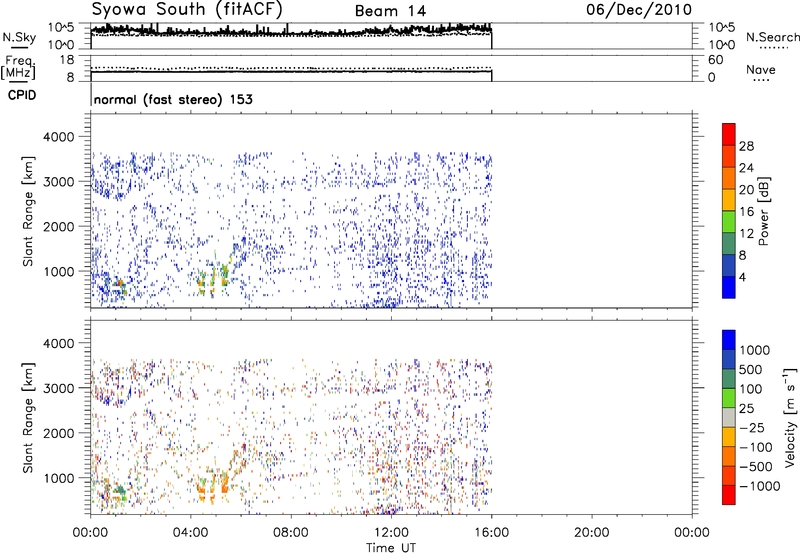Image resolution: width=800 pixels, height=554 pixels.
Task: Click the gray -25 to 25 Velocity swatch
Action: (729, 417)
